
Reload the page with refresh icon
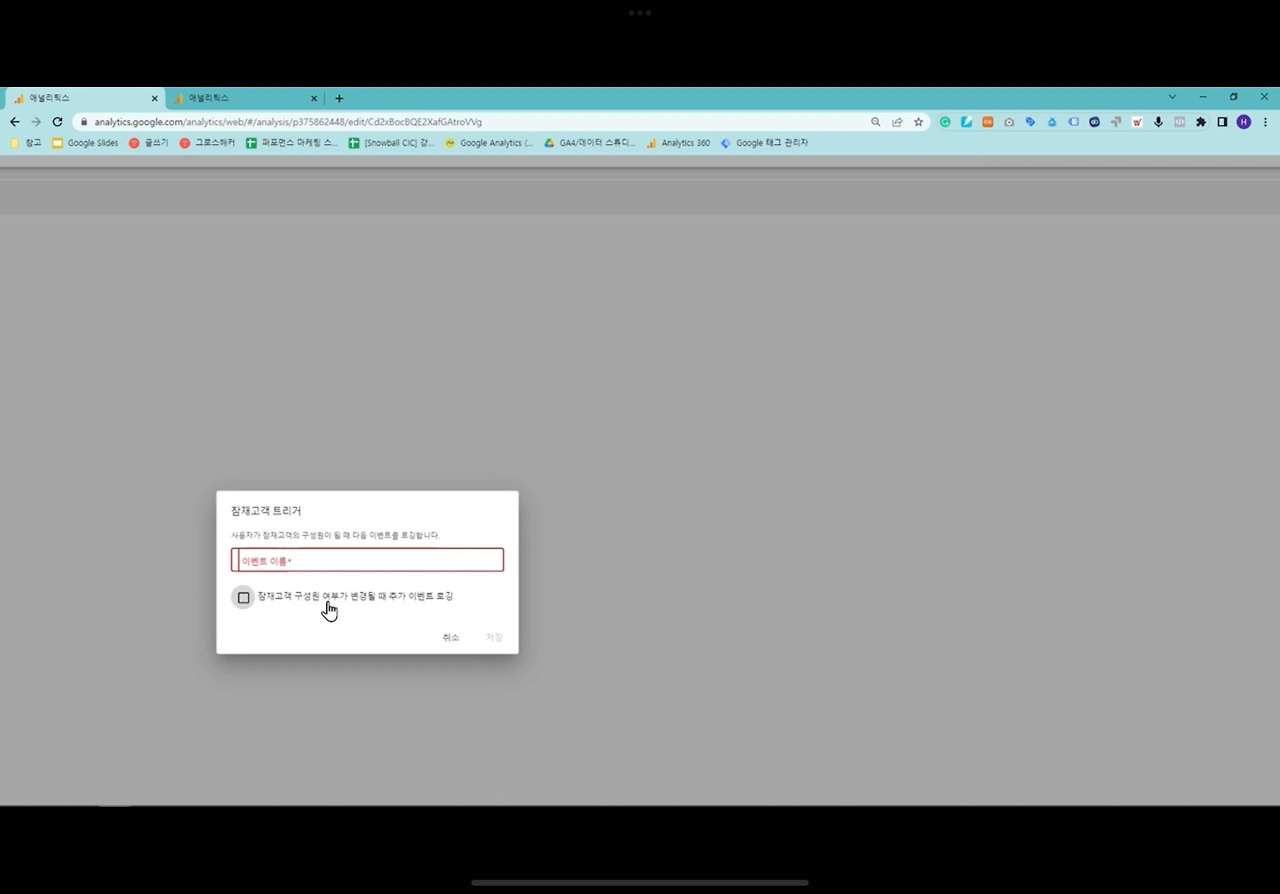57,122
